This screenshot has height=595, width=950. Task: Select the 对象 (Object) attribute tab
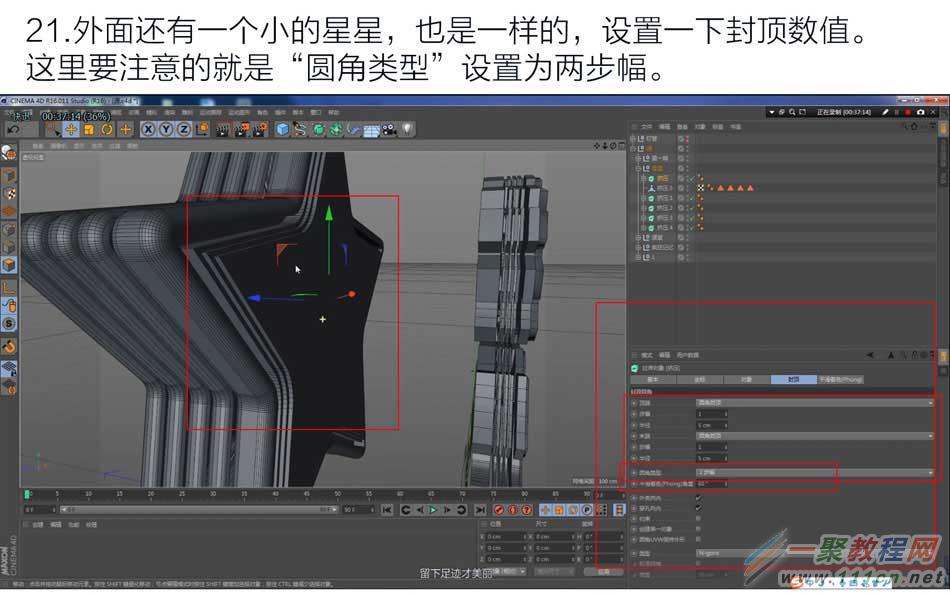click(x=746, y=379)
